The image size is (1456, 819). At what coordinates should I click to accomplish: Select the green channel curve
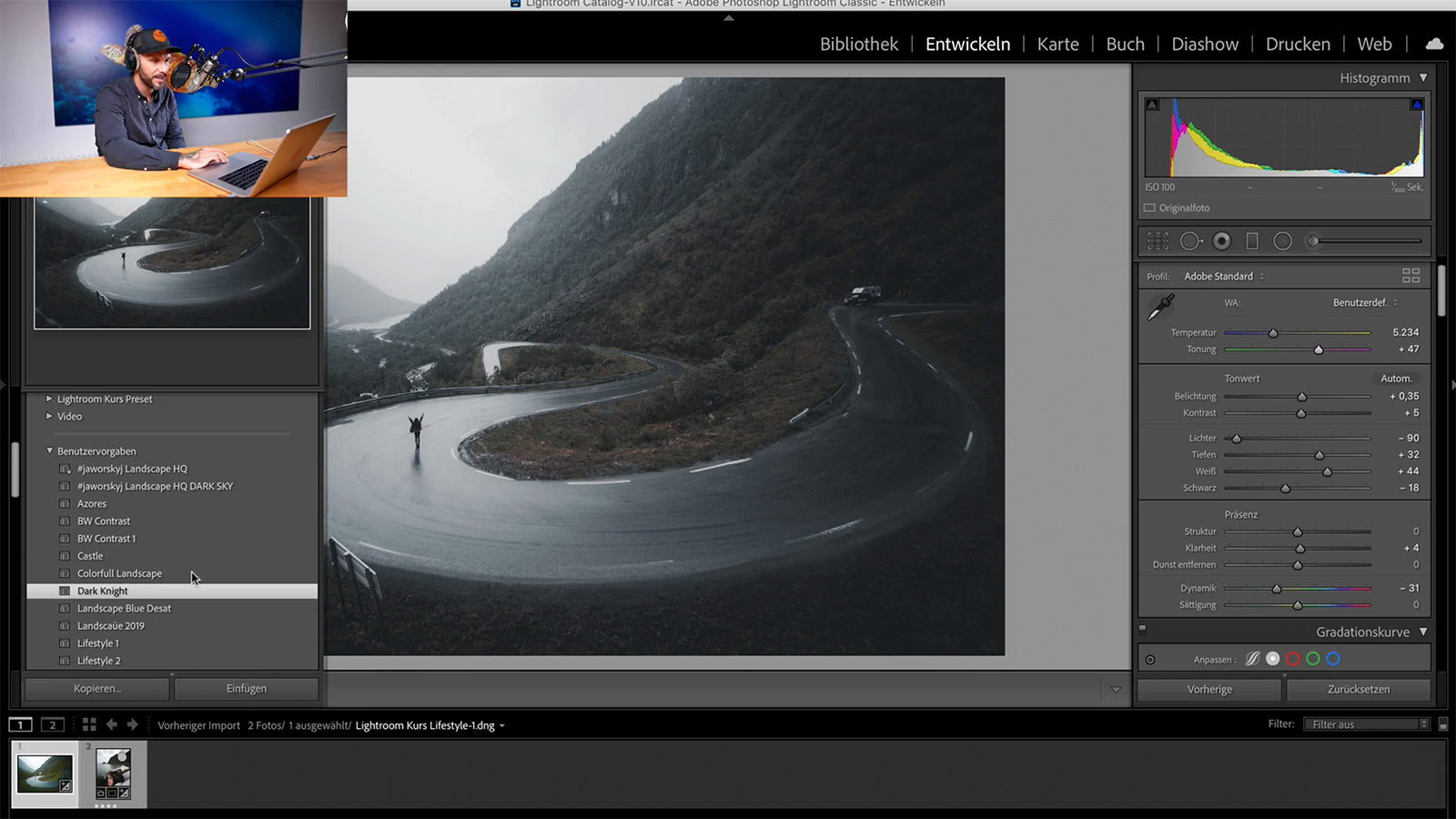(1313, 659)
